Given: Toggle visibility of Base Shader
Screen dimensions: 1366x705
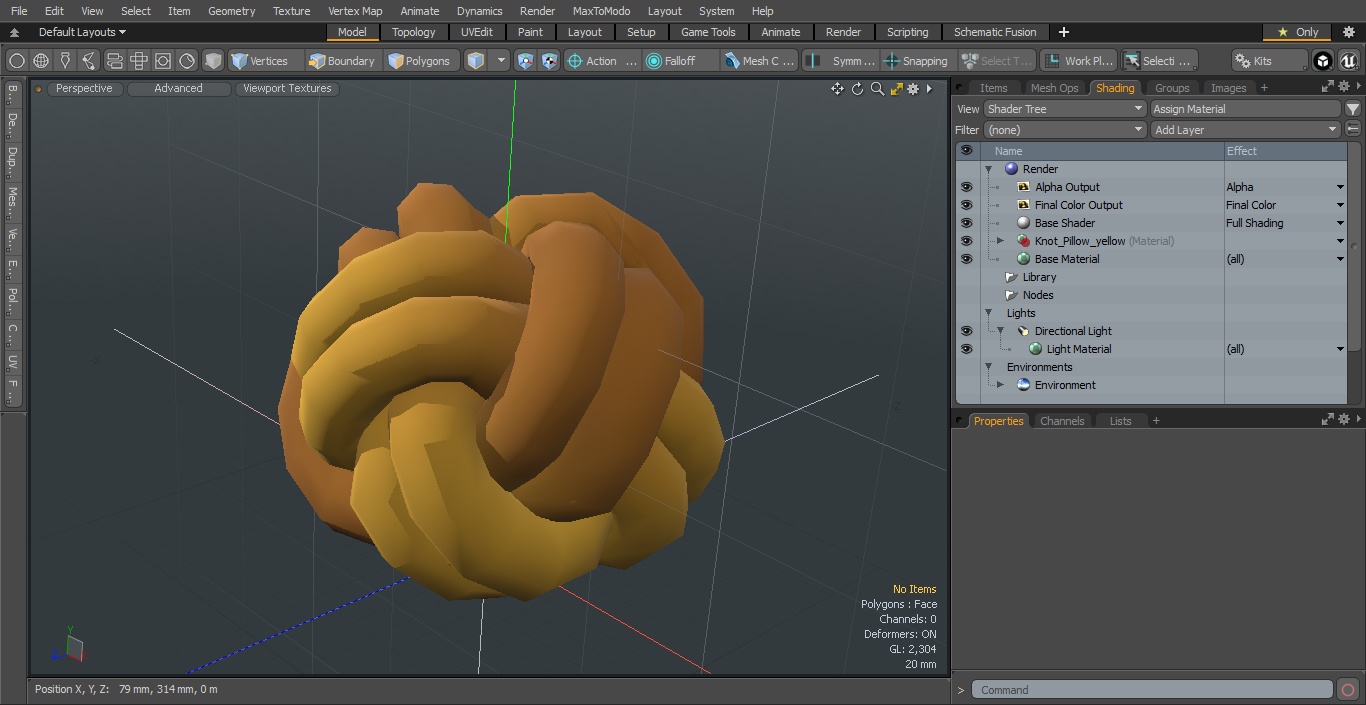Looking at the screenshot, I should point(966,223).
